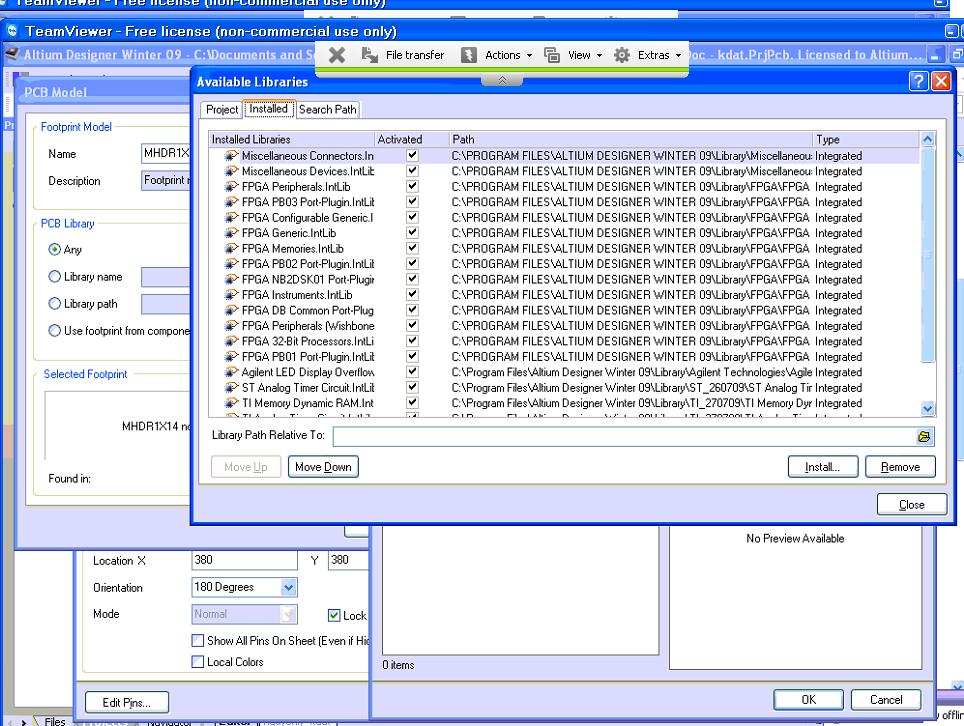Open the Orientation 180 Degrees dropdown
This screenshot has width=964, height=726.
point(289,588)
